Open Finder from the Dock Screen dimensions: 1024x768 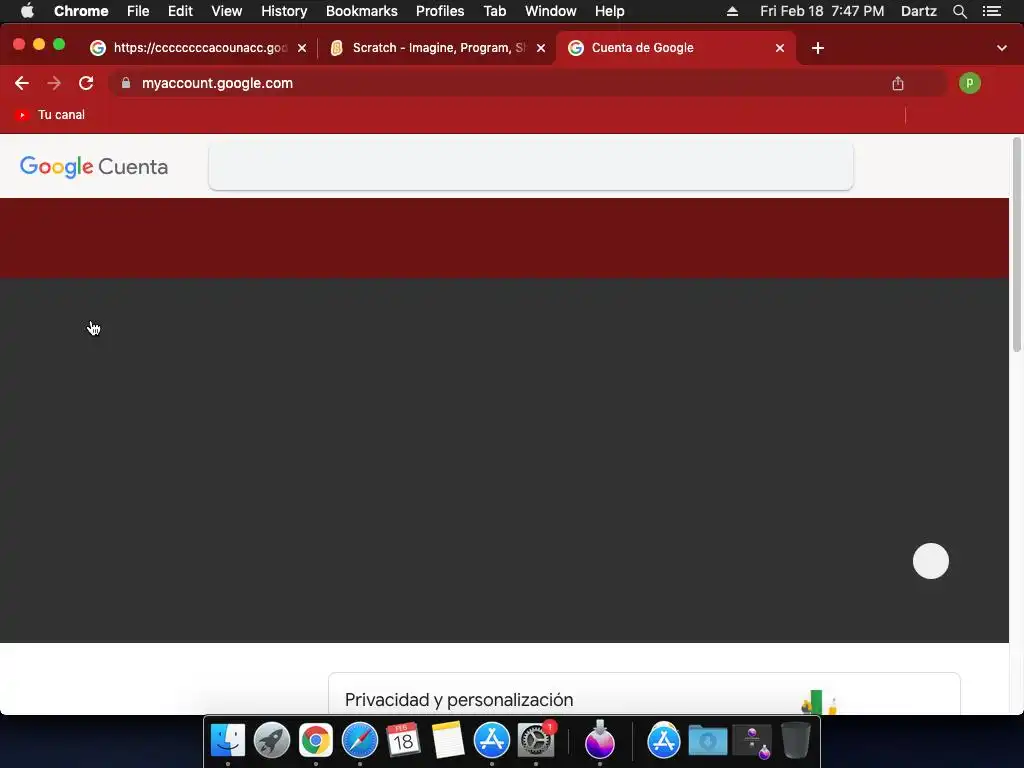pyautogui.click(x=228, y=740)
